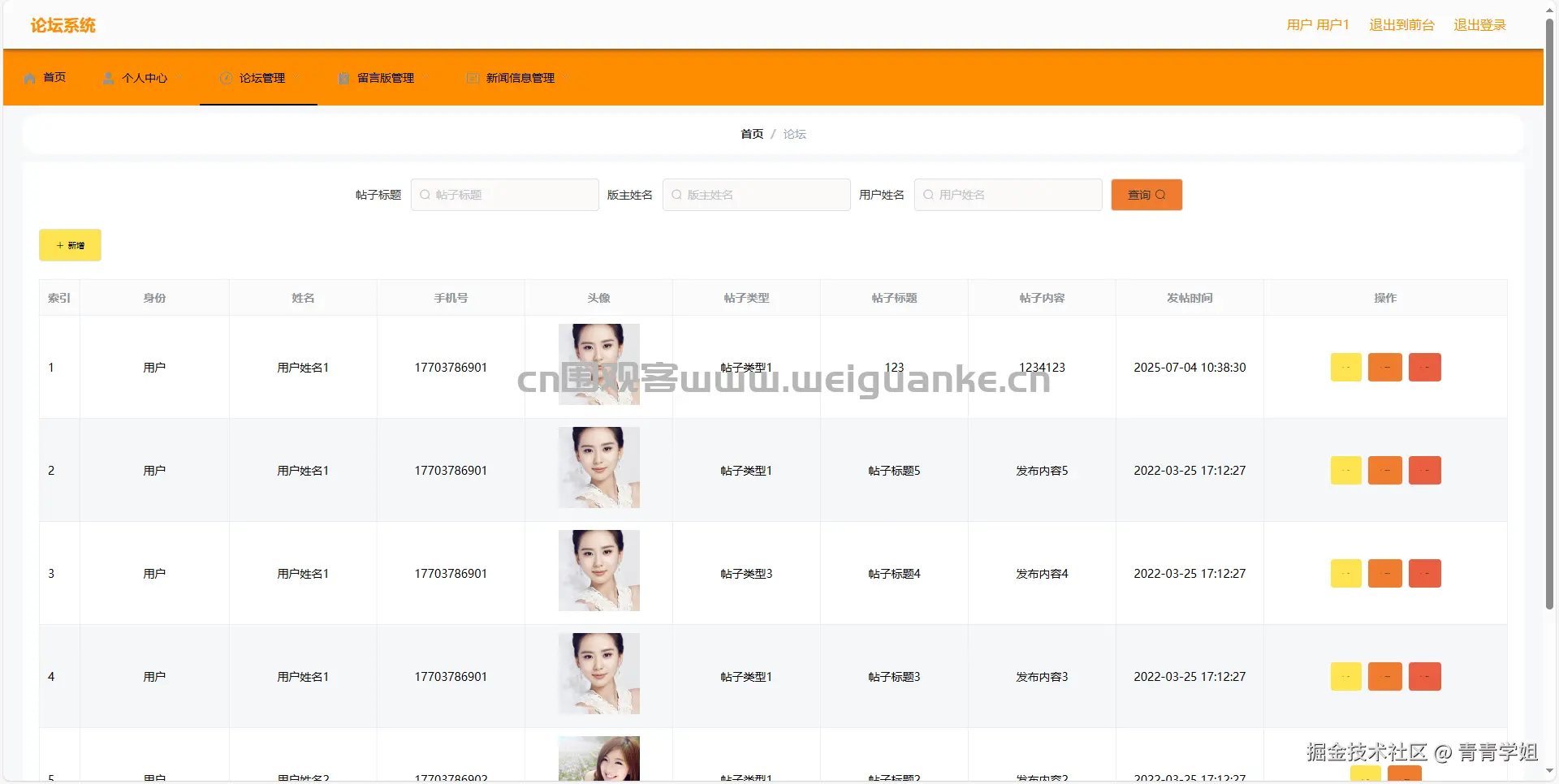The width and height of the screenshot is (1559, 784).
Task: Open the avatar image in the 帖子标题5 row
Action: pos(599,467)
